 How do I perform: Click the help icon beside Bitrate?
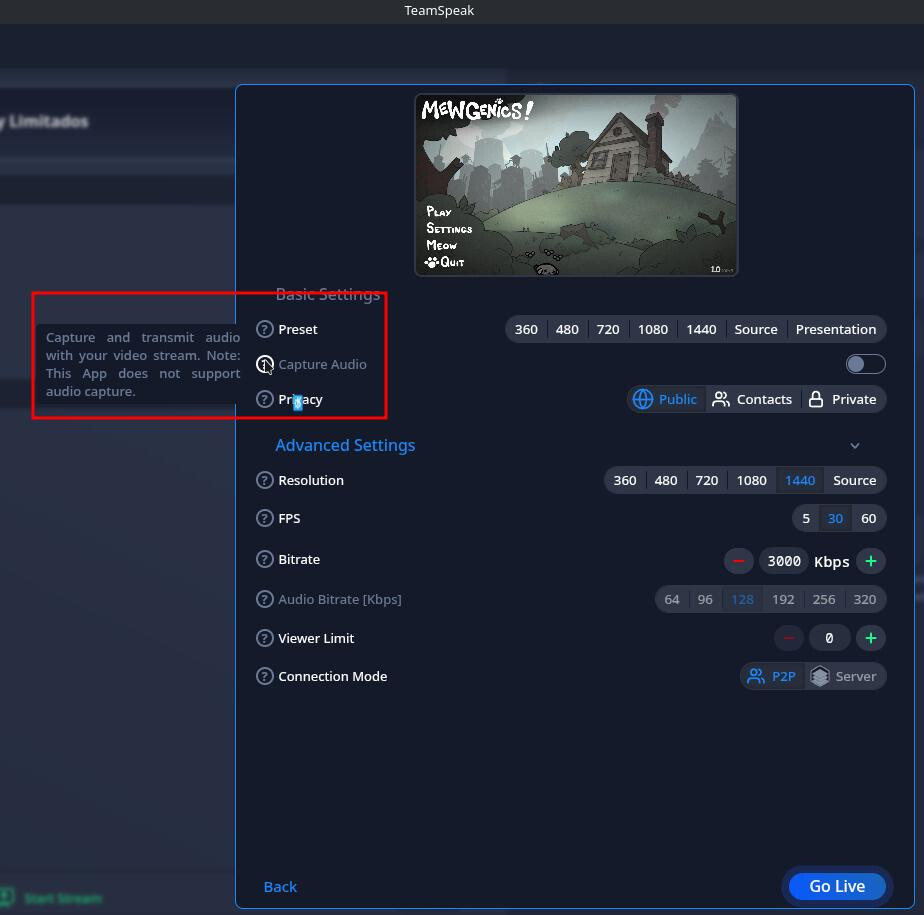coord(265,559)
